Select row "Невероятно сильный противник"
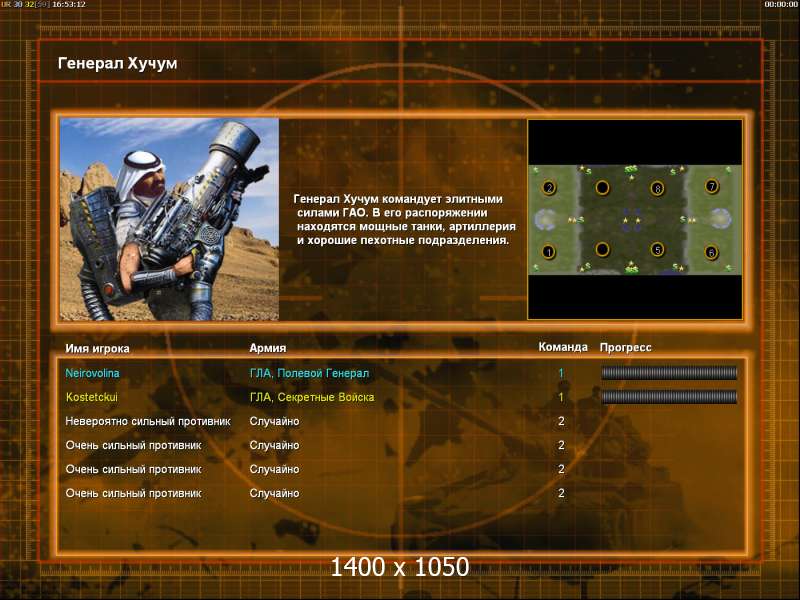Screen dimensions: 800x600 click(148, 421)
